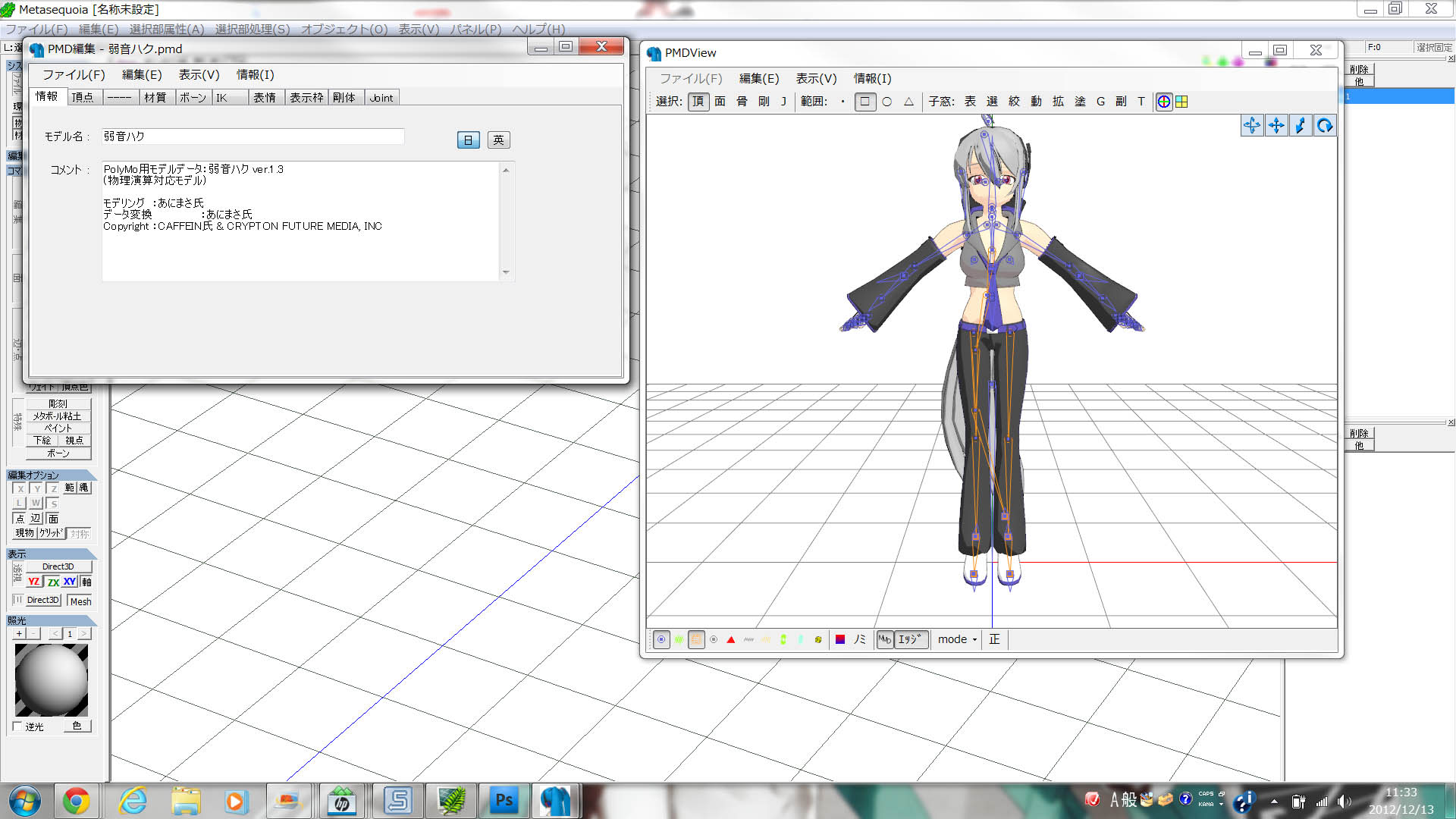Screen dimensions: 1456x819
Task: Click the 彫刻 sculpt button
Action: [x=58, y=404]
